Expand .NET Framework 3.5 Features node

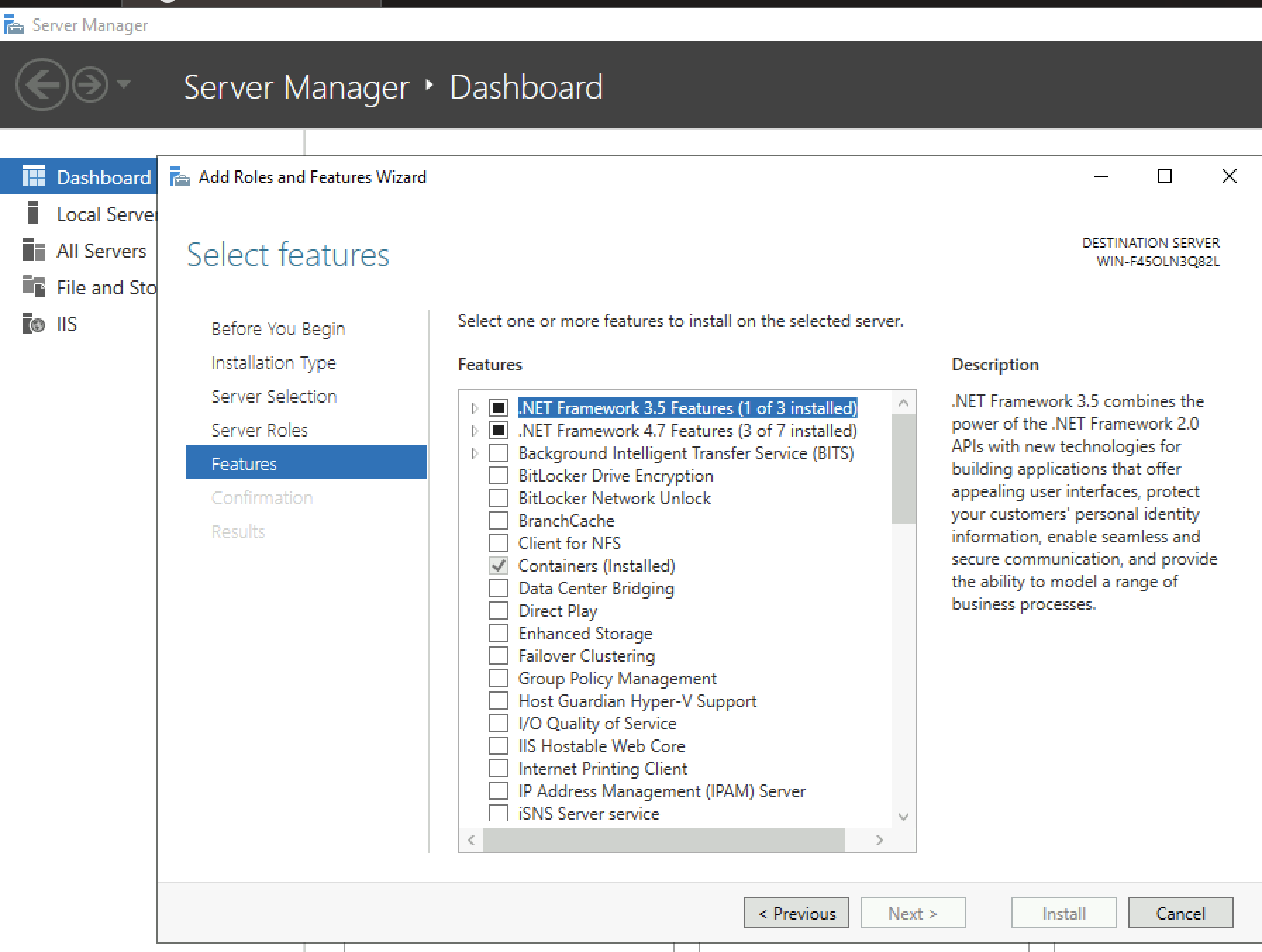tap(475, 408)
